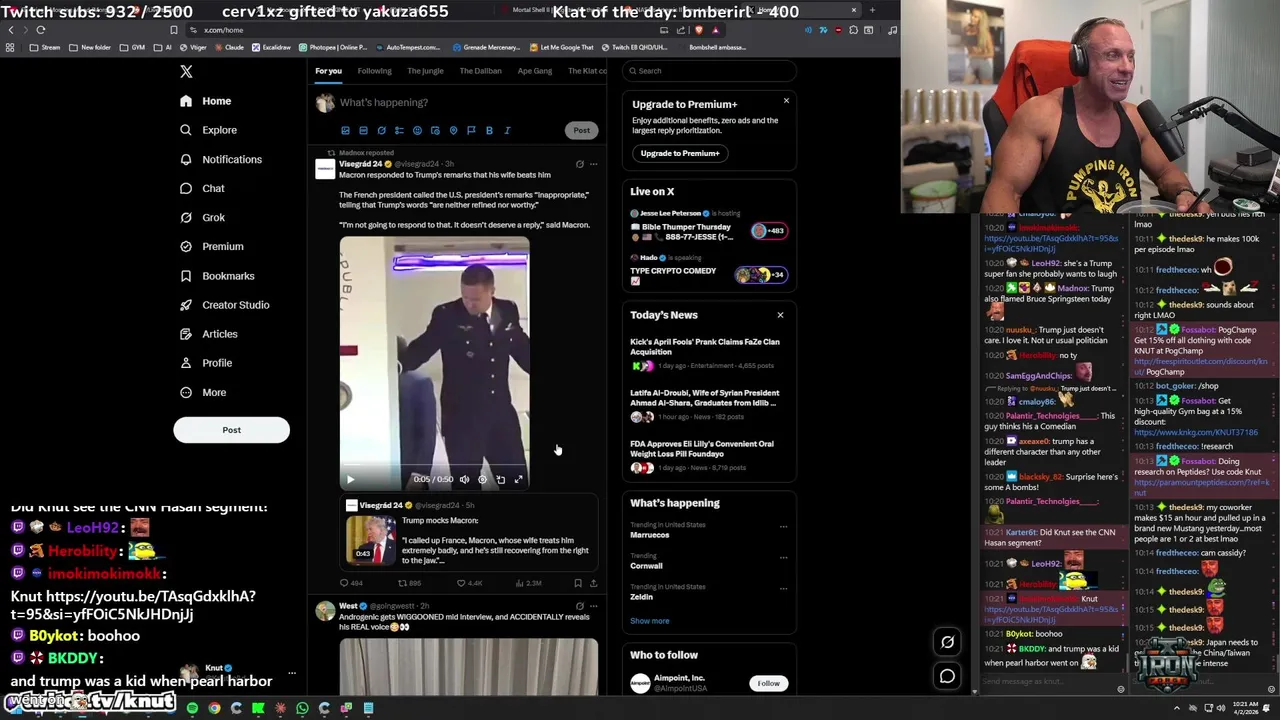Tag location icon in composer
This screenshot has height=720, width=1280.
tap(453, 130)
